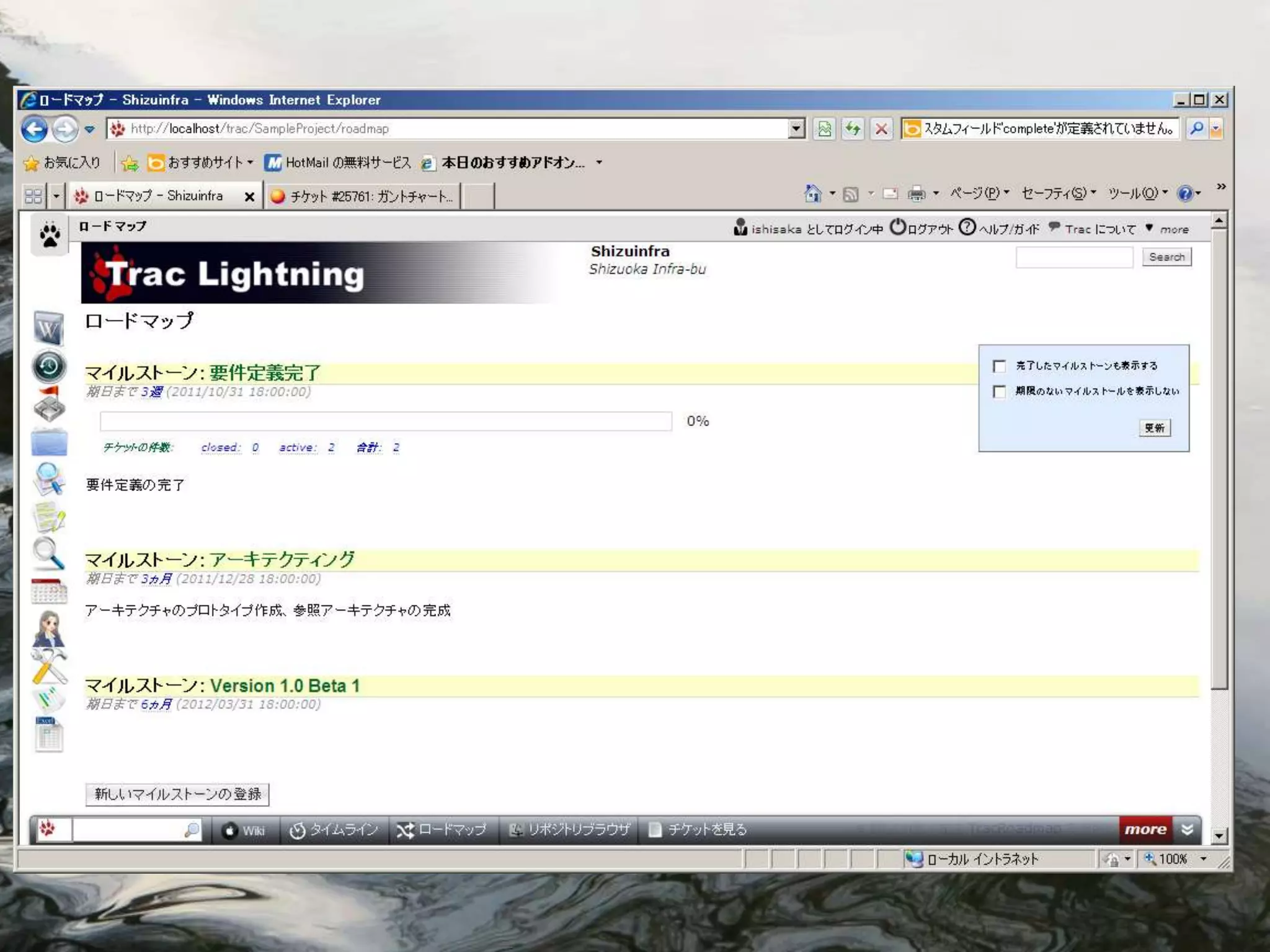1270x952 pixels.
Task: Open the 要件定義完了 milestone link
Action: (265, 372)
